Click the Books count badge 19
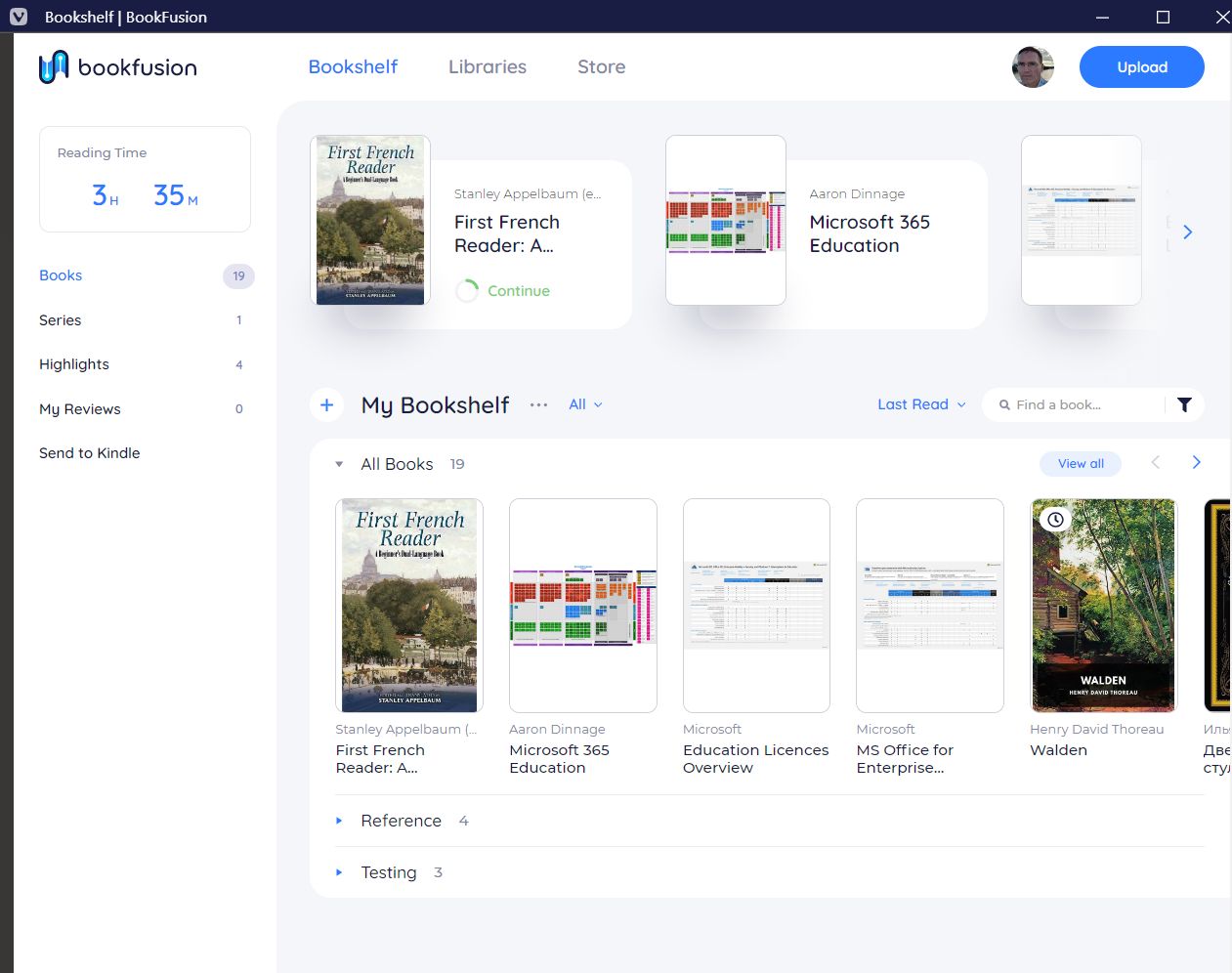Screen dimensions: 1232x973 click(238, 275)
